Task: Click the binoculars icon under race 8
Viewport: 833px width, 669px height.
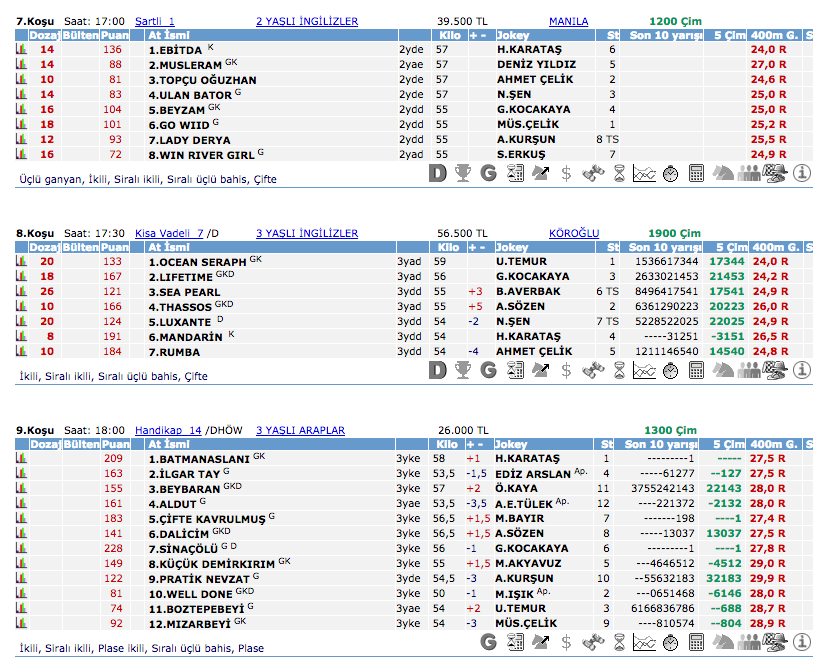Action: pyautogui.click(x=593, y=370)
